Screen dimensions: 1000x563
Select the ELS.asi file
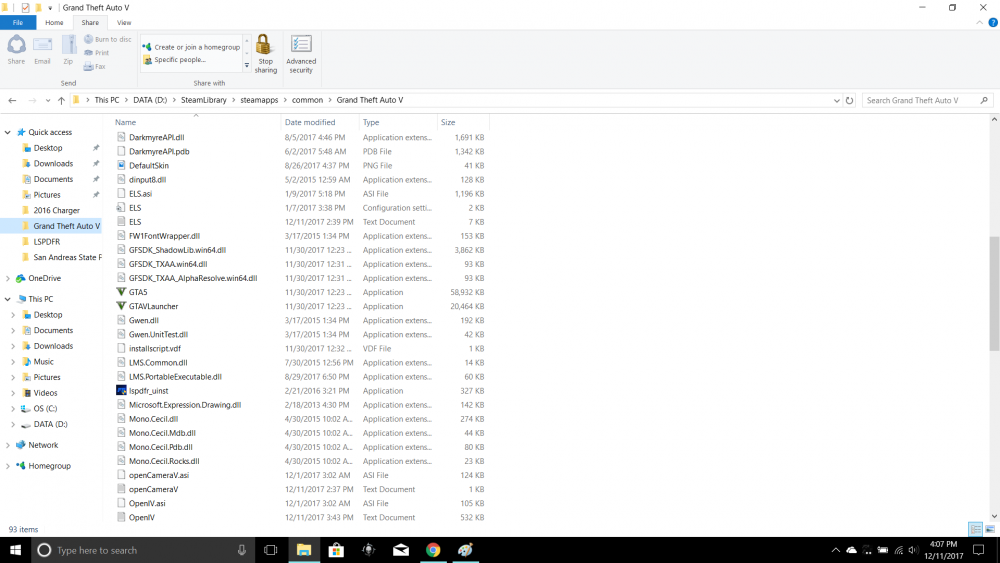pos(140,194)
